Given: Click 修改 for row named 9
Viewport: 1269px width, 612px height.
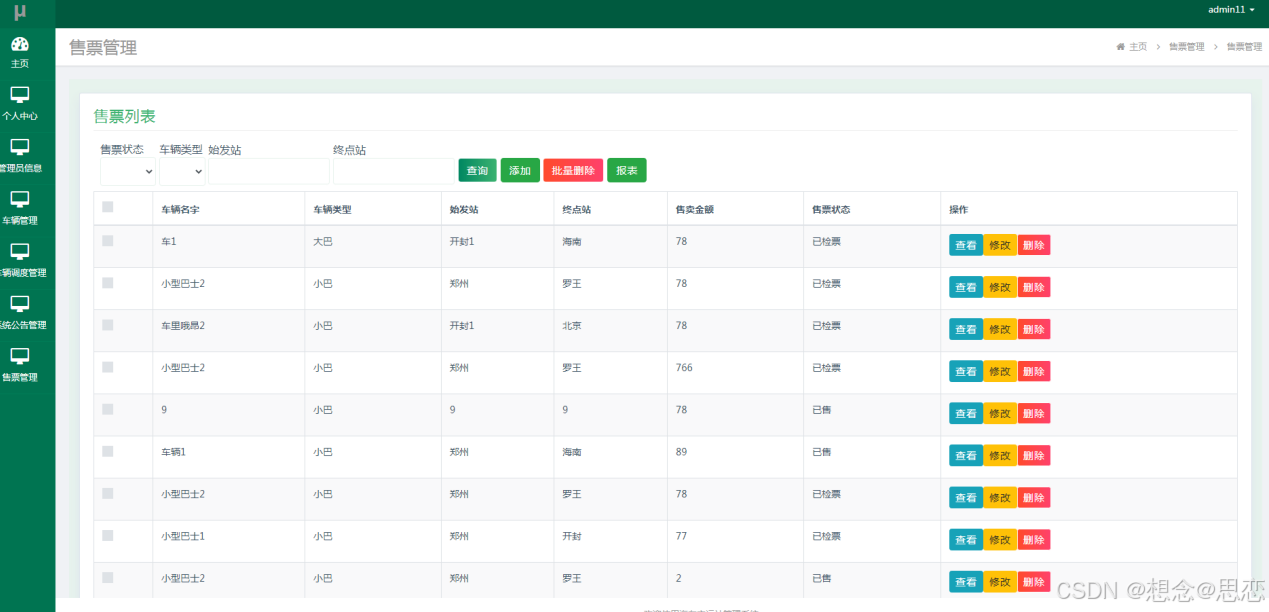Looking at the screenshot, I should (1000, 413).
